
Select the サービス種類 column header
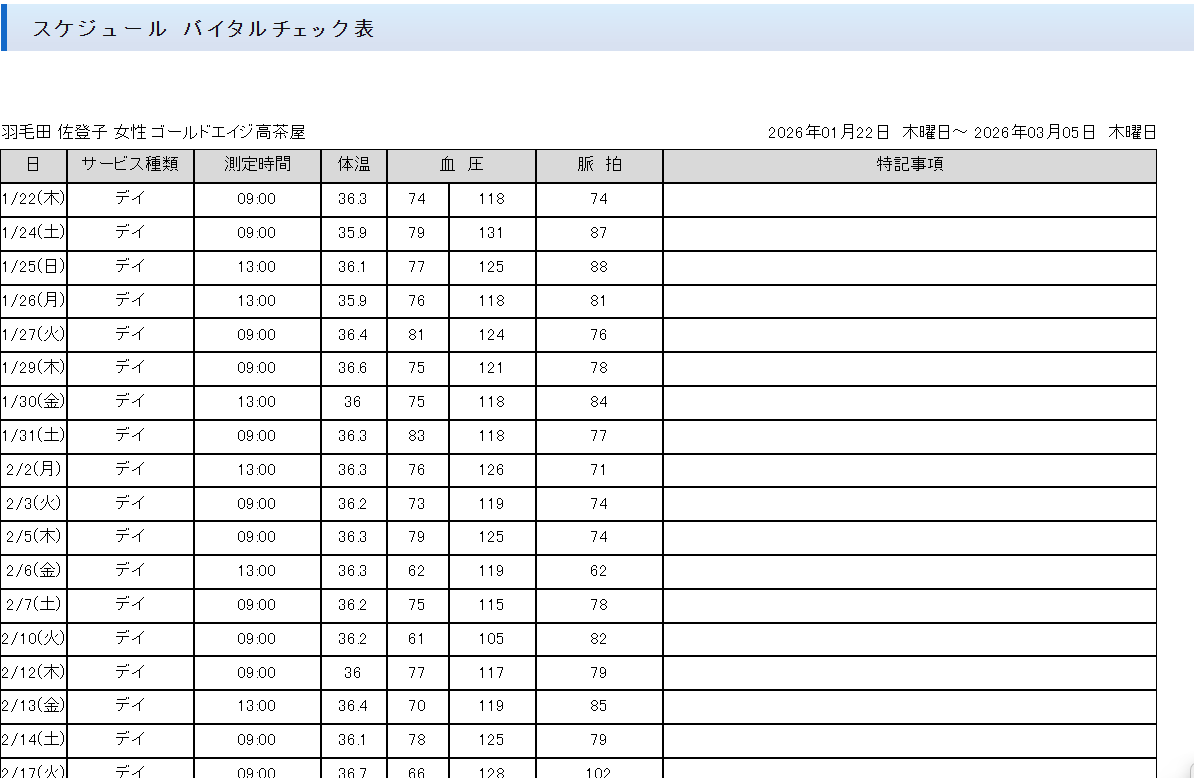[130, 165]
